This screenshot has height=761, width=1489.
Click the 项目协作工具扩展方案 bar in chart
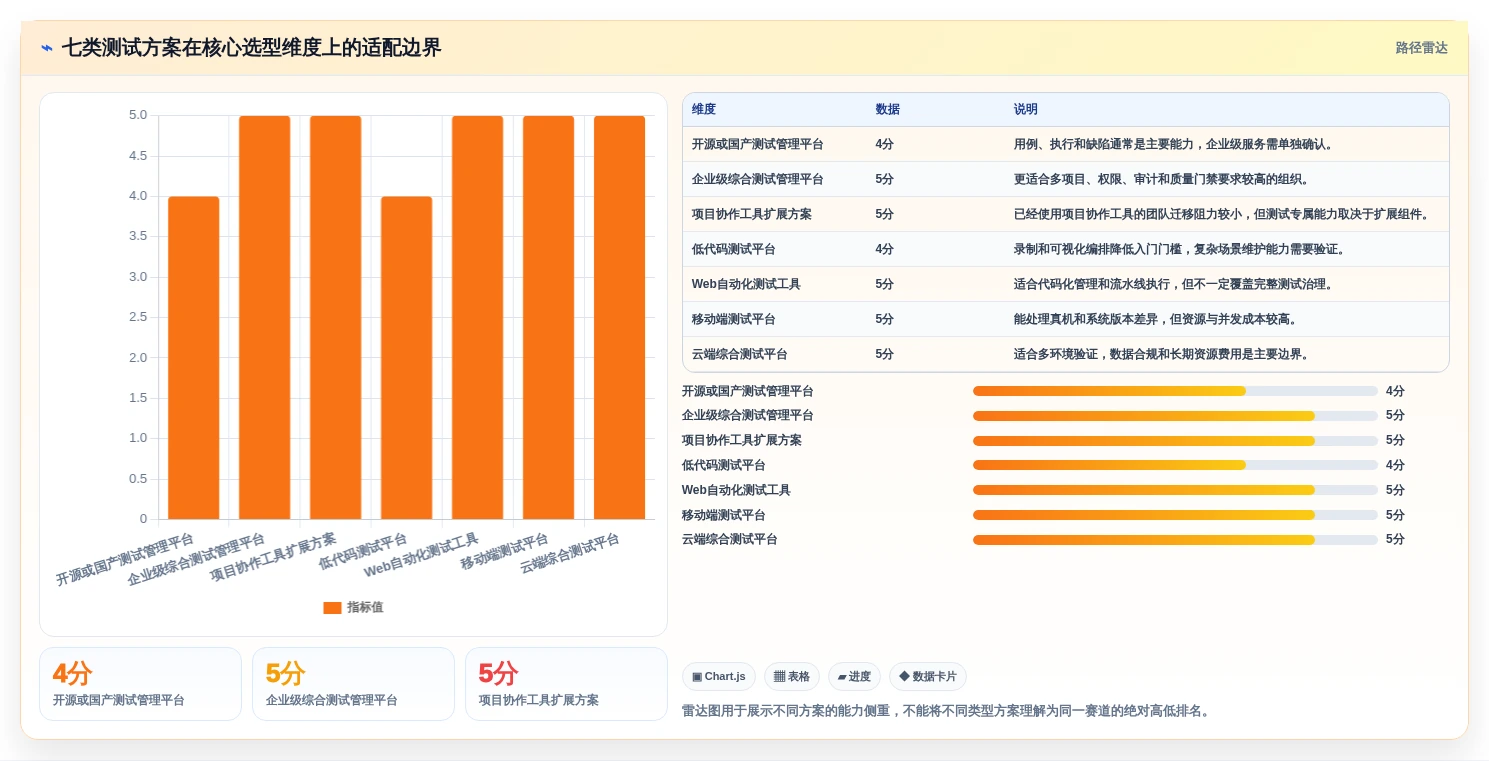[x=335, y=317]
